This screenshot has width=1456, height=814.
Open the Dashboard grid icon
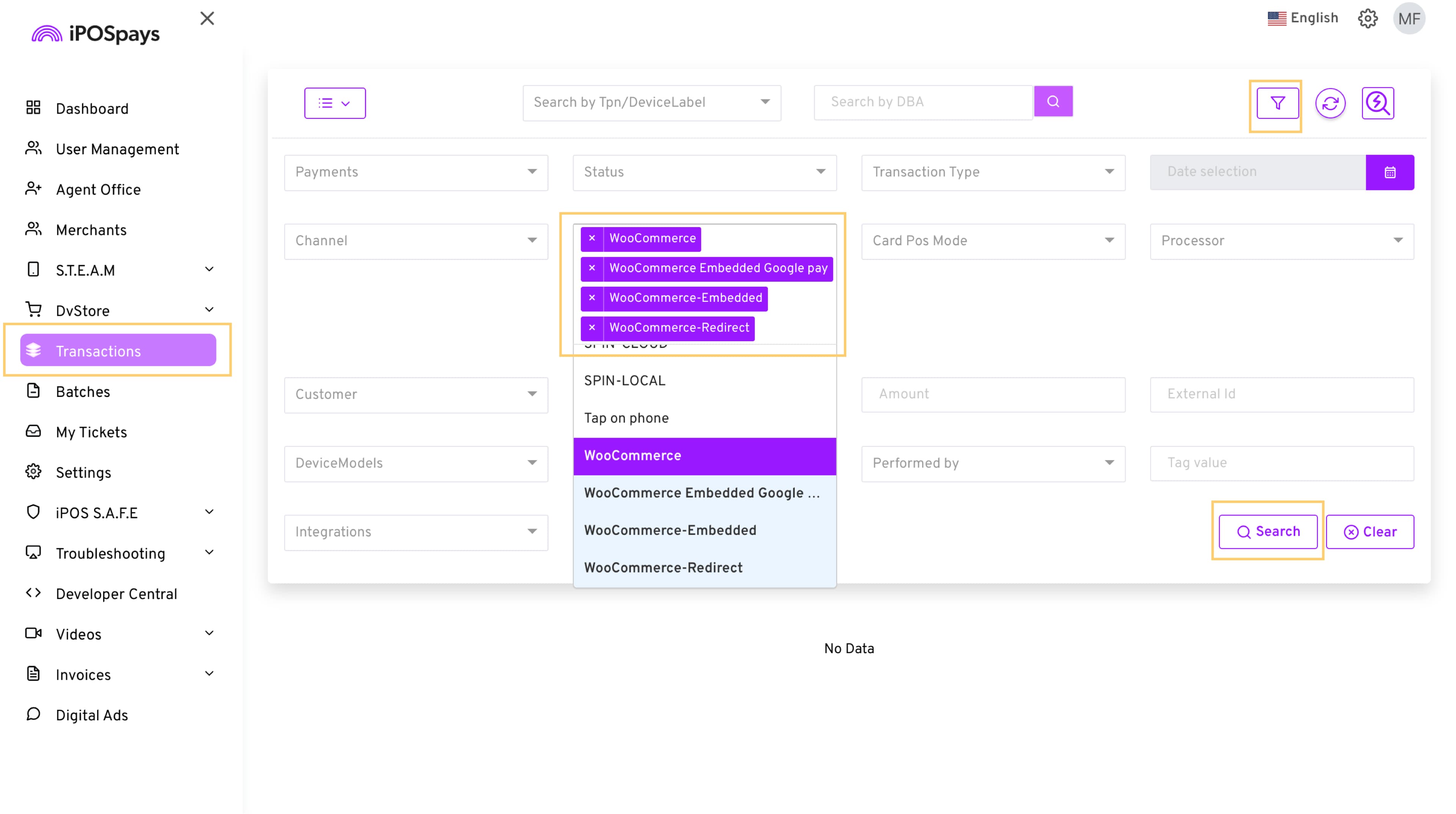pos(33,108)
